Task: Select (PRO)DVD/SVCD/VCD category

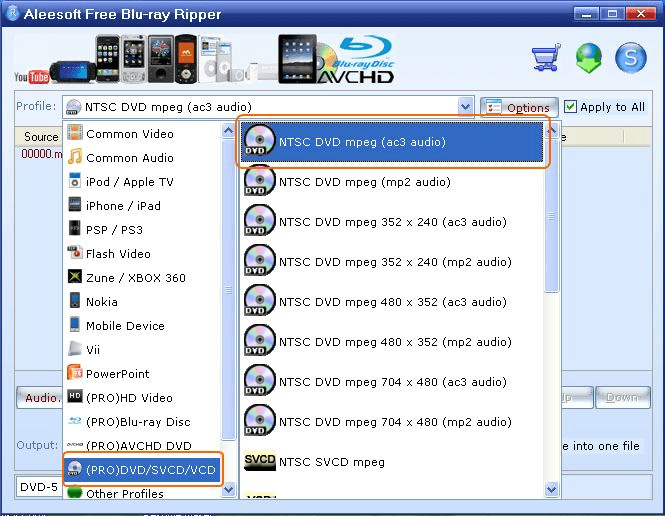Action: (x=142, y=469)
